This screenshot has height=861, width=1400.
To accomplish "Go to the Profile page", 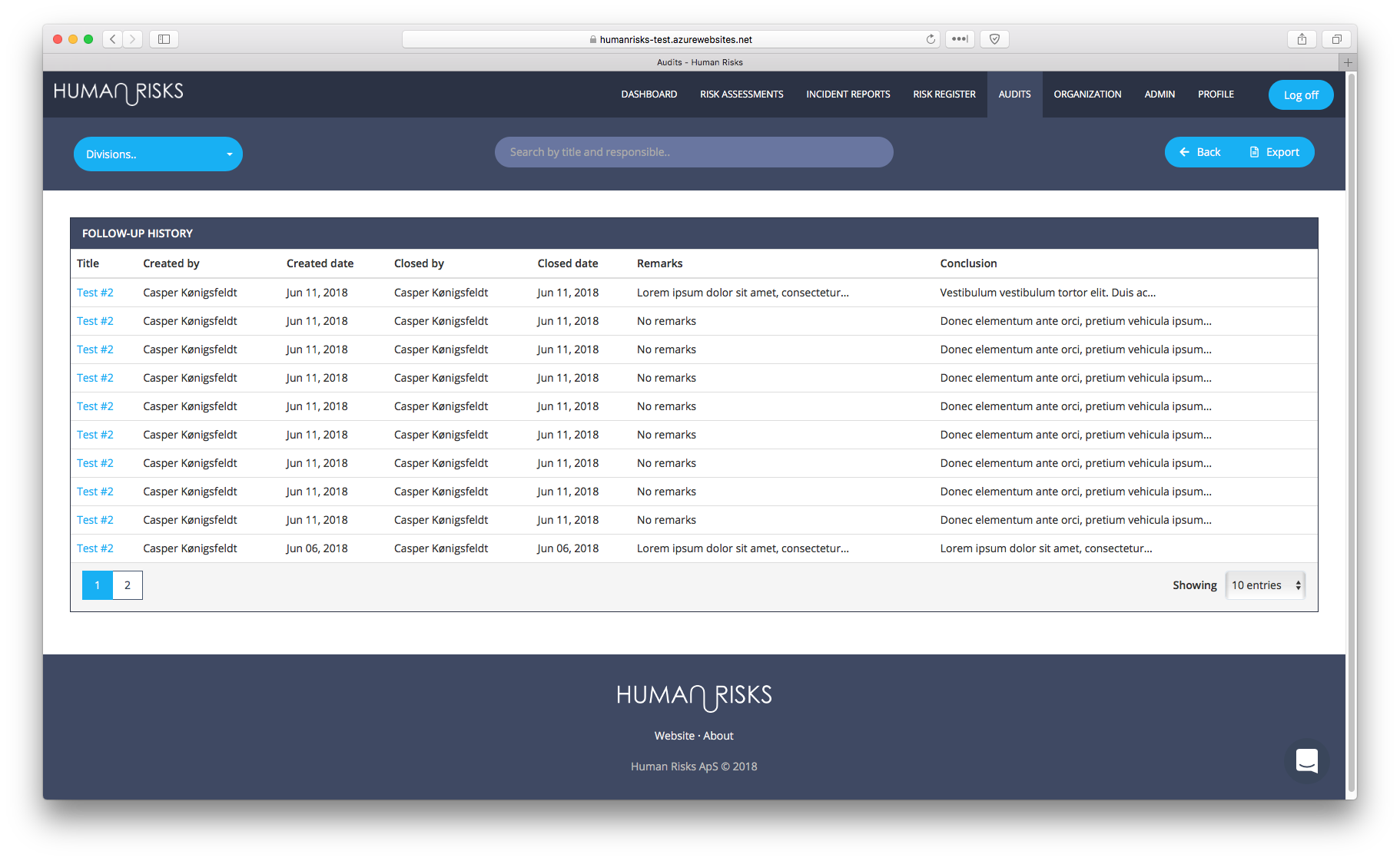I will (x=1216, y=94).
